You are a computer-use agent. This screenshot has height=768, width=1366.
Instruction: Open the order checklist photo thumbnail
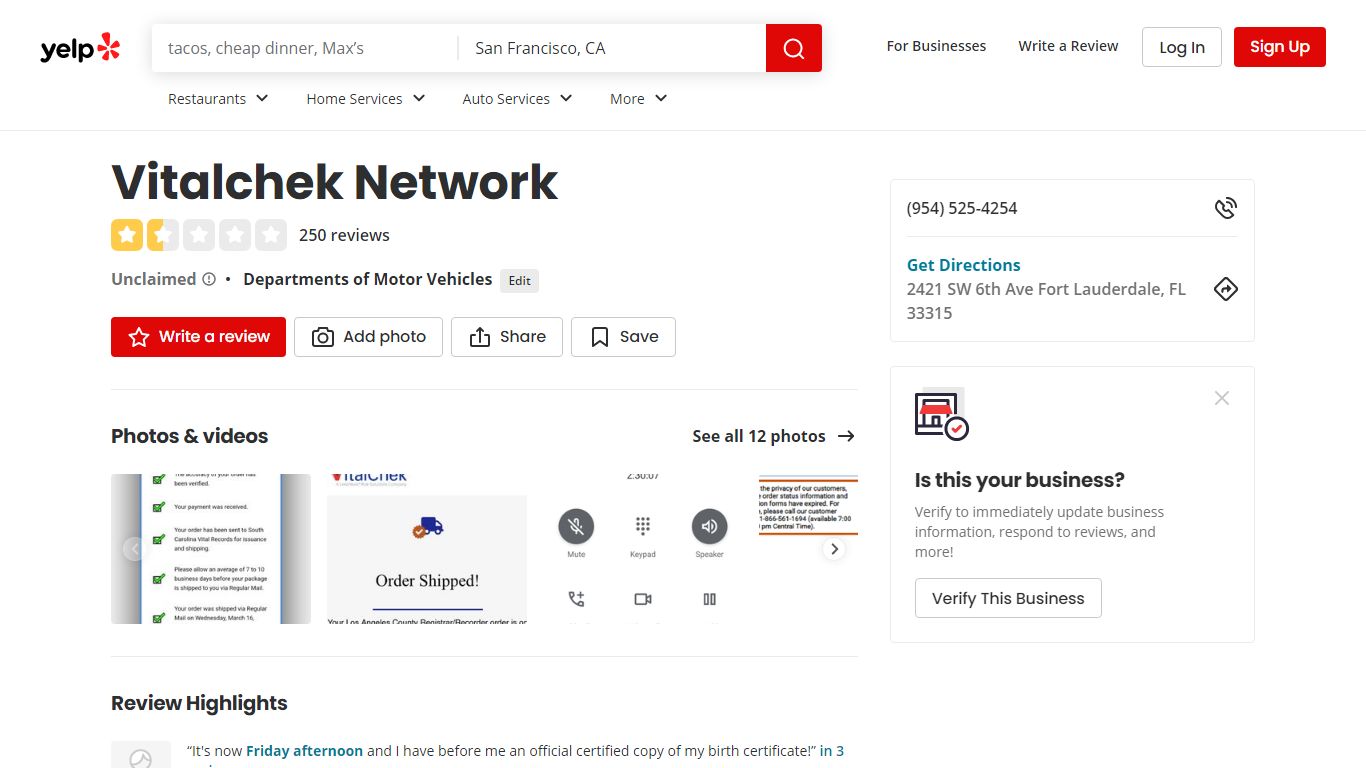coord(211,549)
